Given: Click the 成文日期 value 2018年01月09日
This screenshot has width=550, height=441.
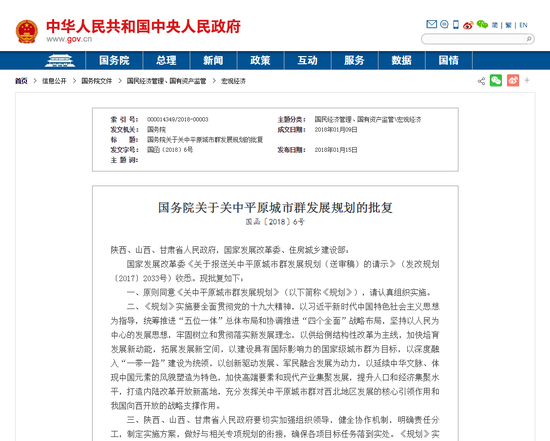Looking at the screenshot, I should (x=336, y=130).
